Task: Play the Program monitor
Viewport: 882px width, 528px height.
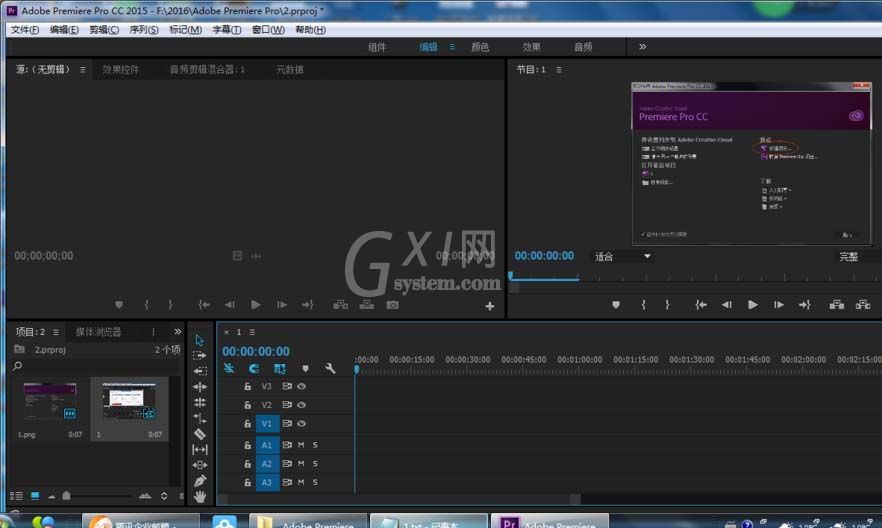Action: (x=753, y=305)
